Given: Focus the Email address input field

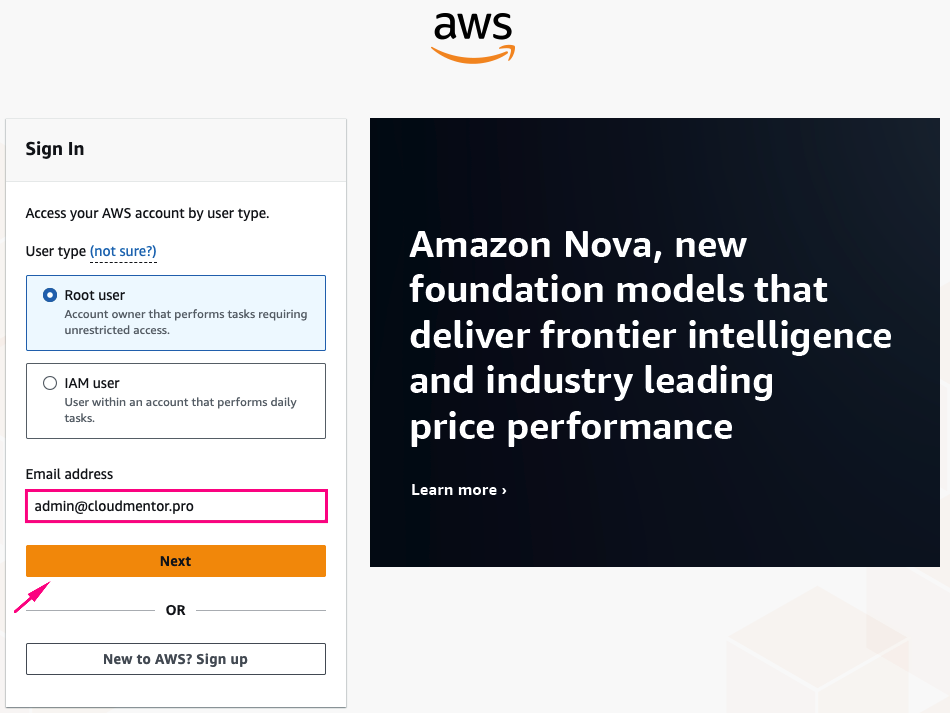Looking at the screenshot, I should tap(176, 506).
